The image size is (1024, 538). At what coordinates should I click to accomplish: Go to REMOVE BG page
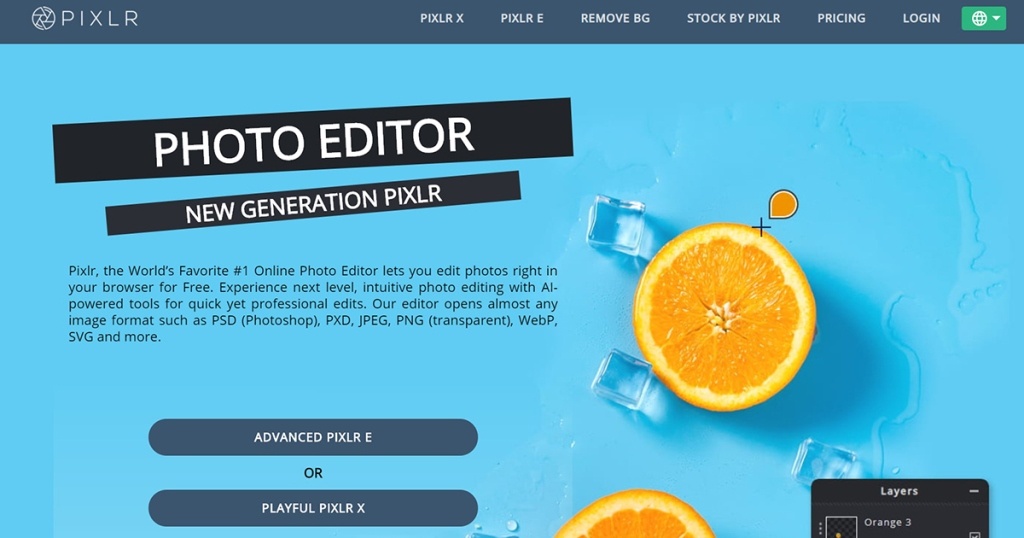(615, 18)
